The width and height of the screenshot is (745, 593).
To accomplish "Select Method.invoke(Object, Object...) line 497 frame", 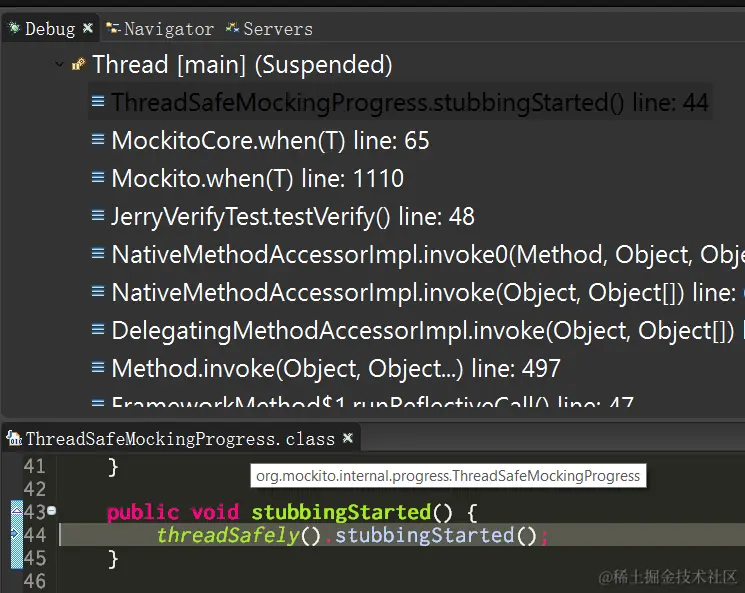I will point(336,368).
